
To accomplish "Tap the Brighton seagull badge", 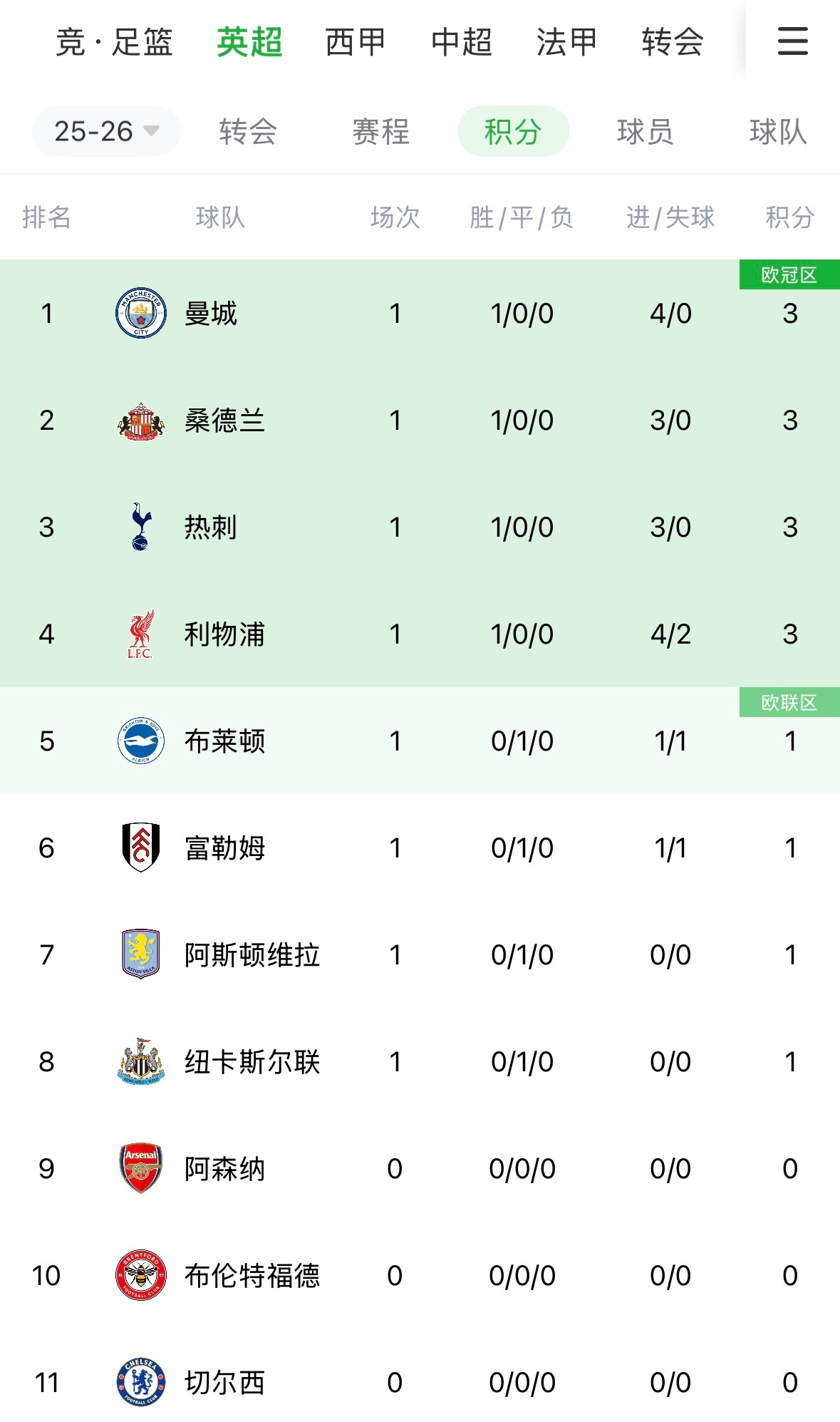I will pos(141,741).
